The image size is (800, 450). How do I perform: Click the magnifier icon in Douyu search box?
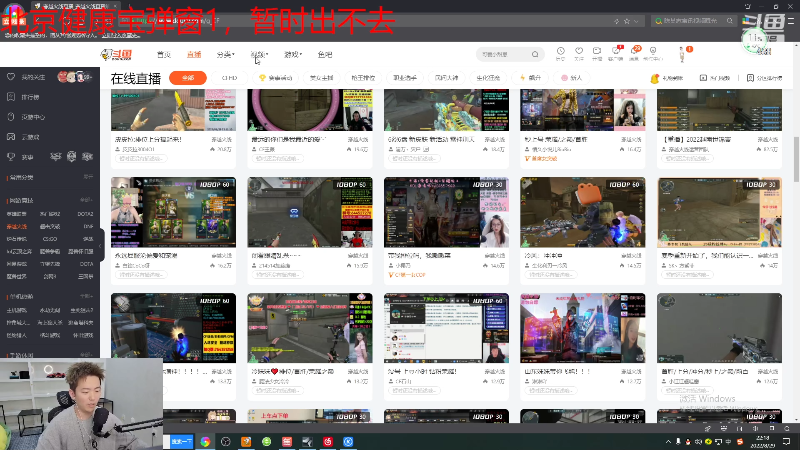tap(535, 54)
